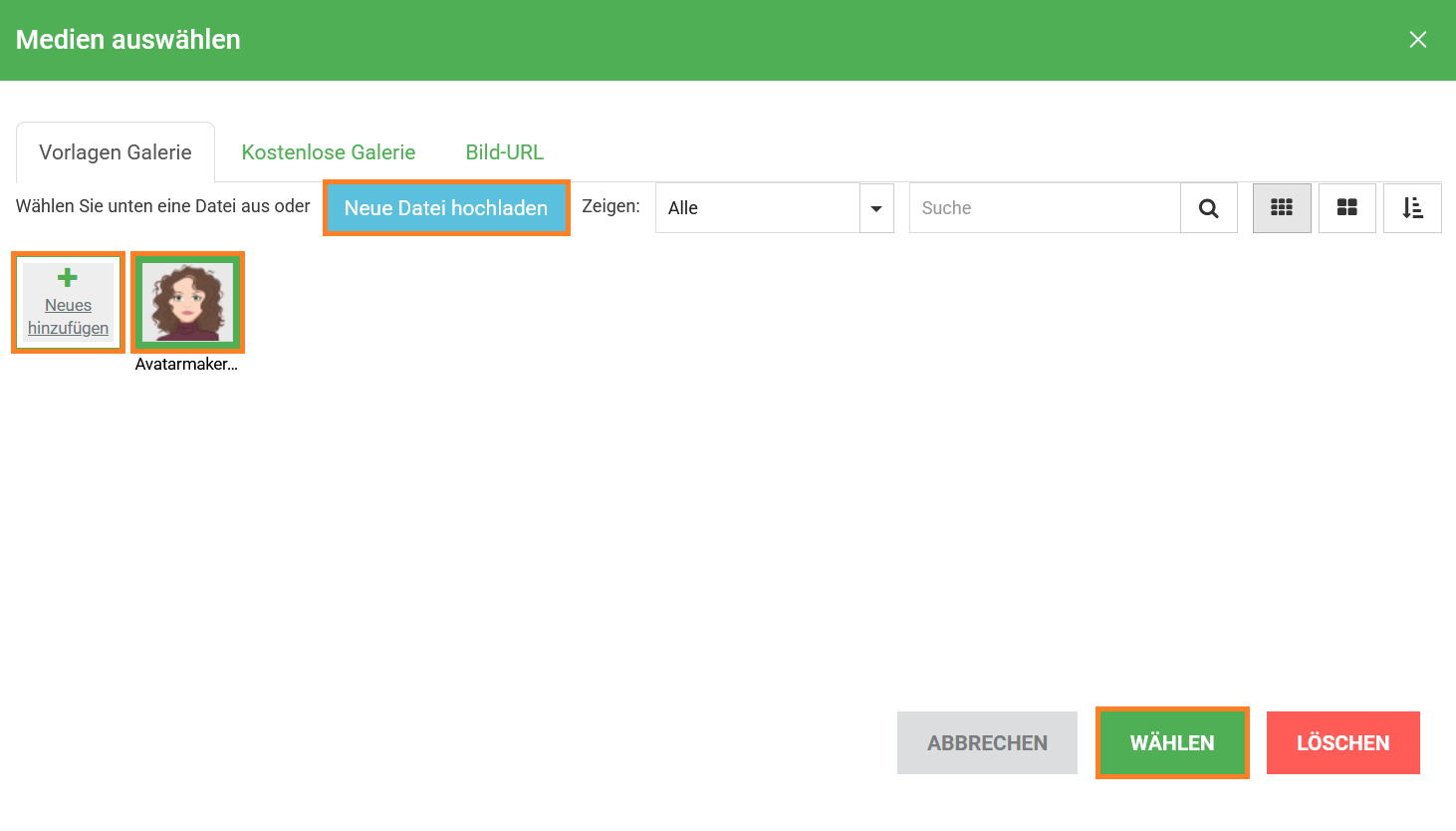
Task: Confirm selection with WÄHLEN button
Action: [1171, 743]
